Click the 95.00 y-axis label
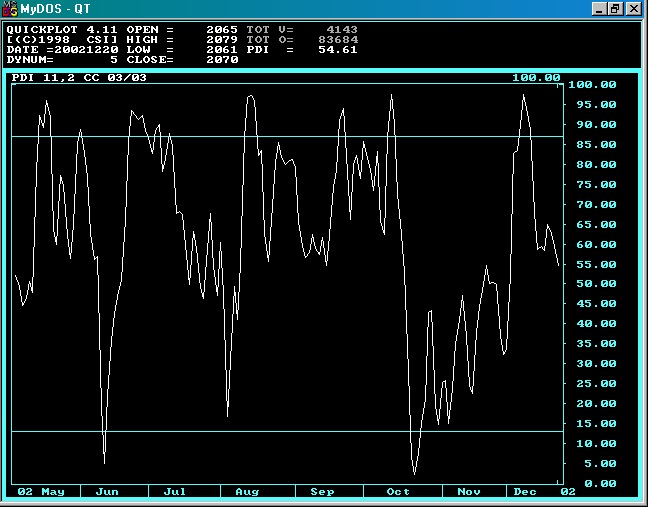648x507 pixels. [596, 105]
